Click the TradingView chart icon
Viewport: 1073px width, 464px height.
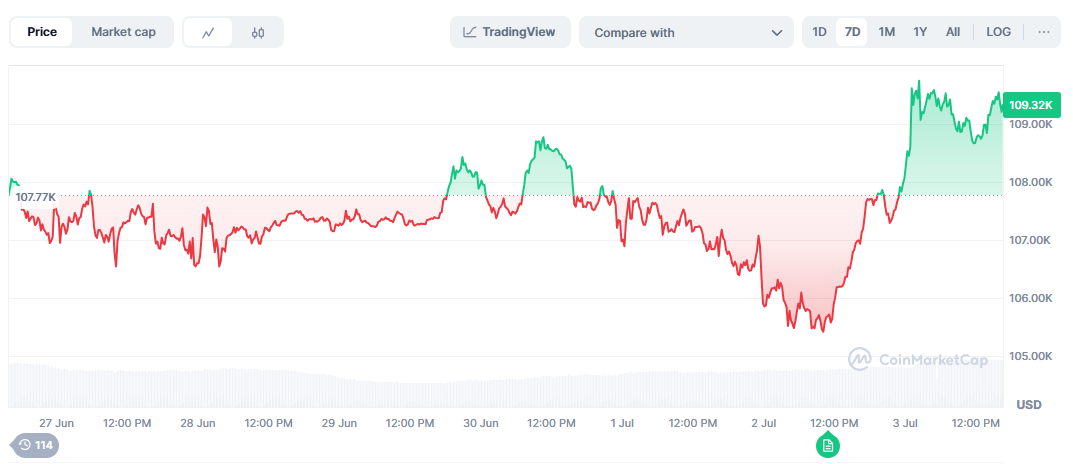click(469, 31)
